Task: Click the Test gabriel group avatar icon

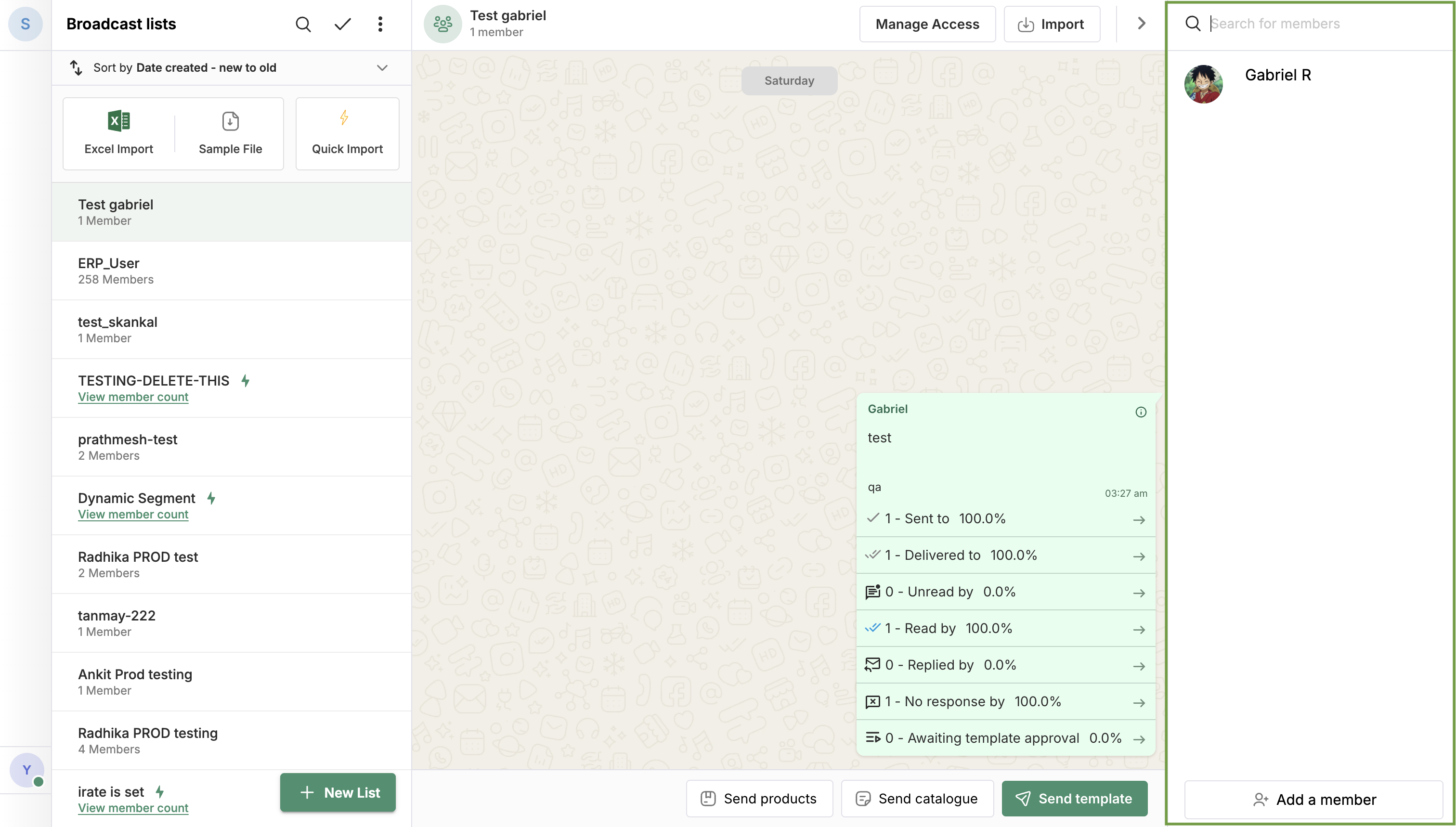Action: click(x=442, y=24)
